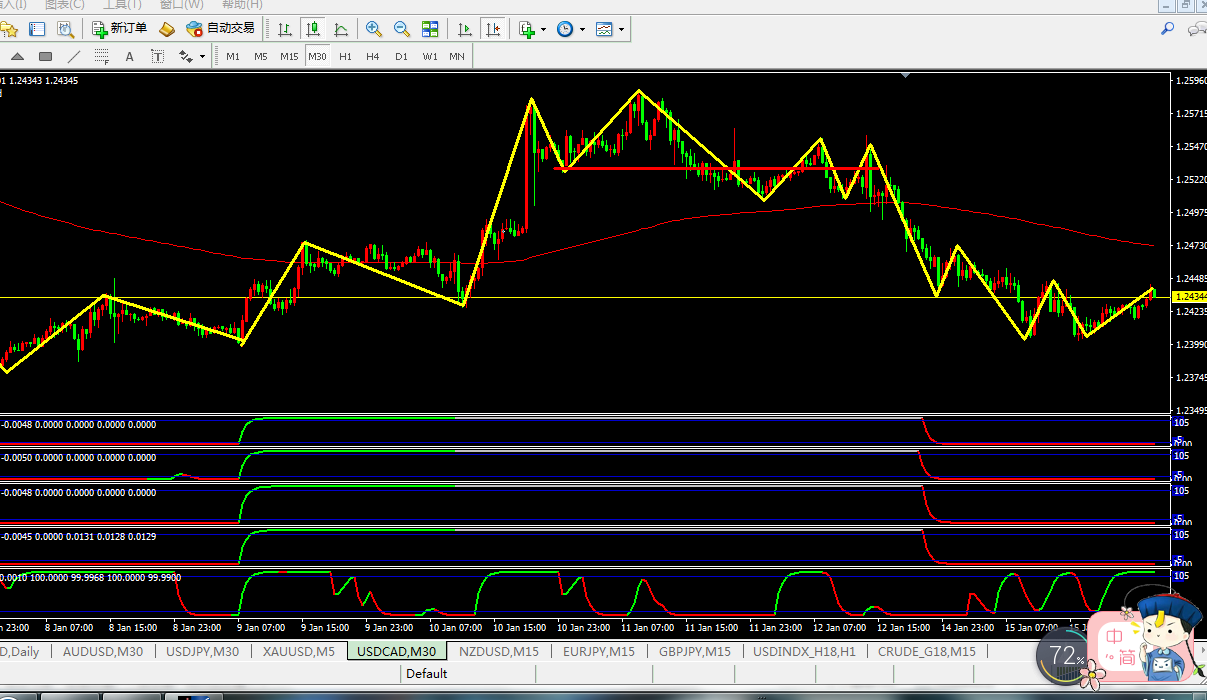Select the rectangle drawing tool
Screen dimensions: 1207x700
(x=45, y=56)
